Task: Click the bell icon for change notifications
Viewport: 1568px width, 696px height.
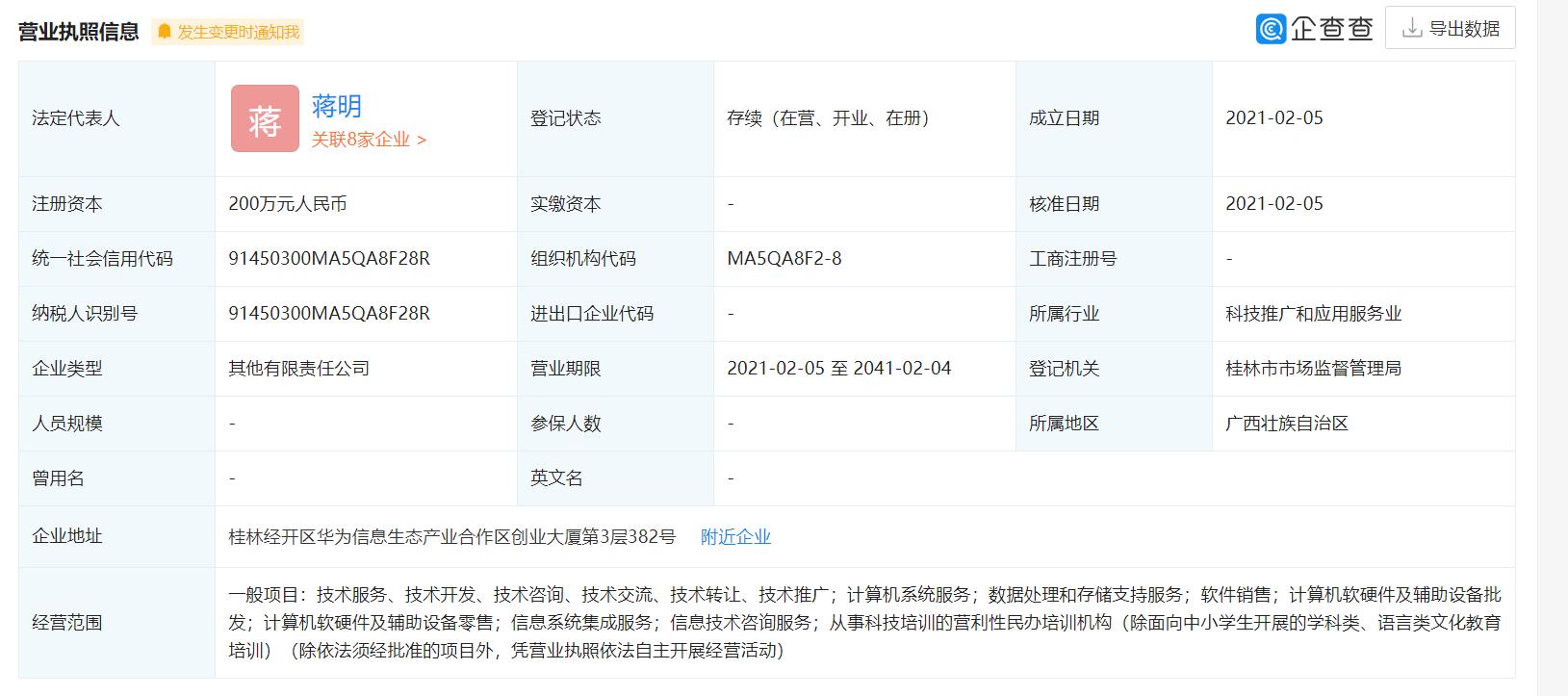Action: (x=165, y=32)
